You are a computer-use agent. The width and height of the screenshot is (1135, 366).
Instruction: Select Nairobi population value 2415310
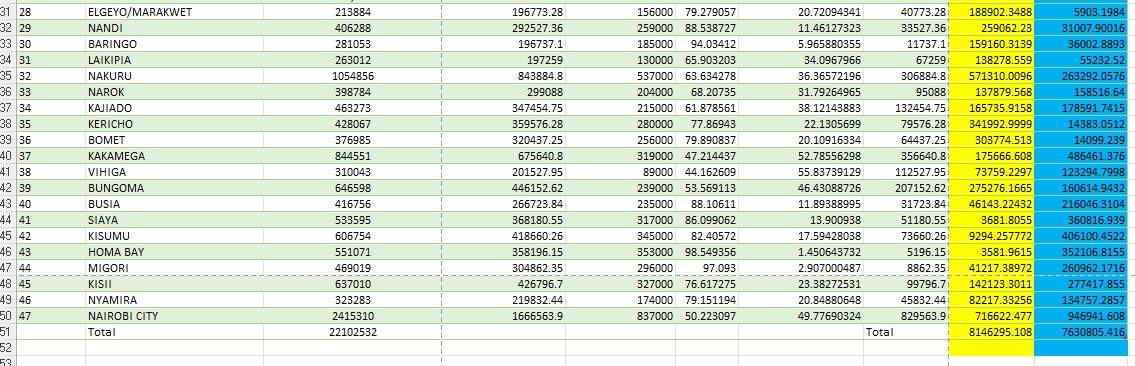(352, 315)
